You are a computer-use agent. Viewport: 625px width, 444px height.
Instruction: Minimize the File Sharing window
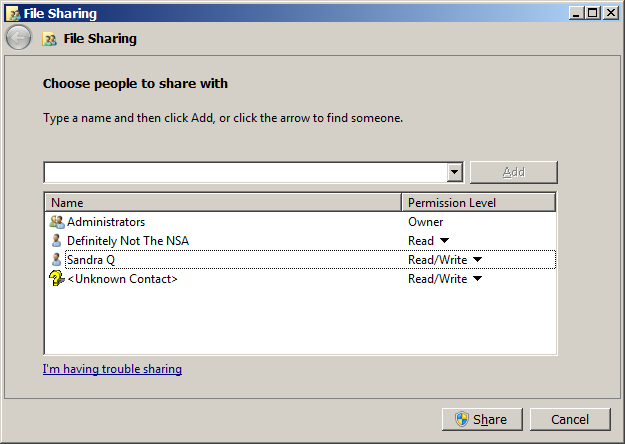576,14
